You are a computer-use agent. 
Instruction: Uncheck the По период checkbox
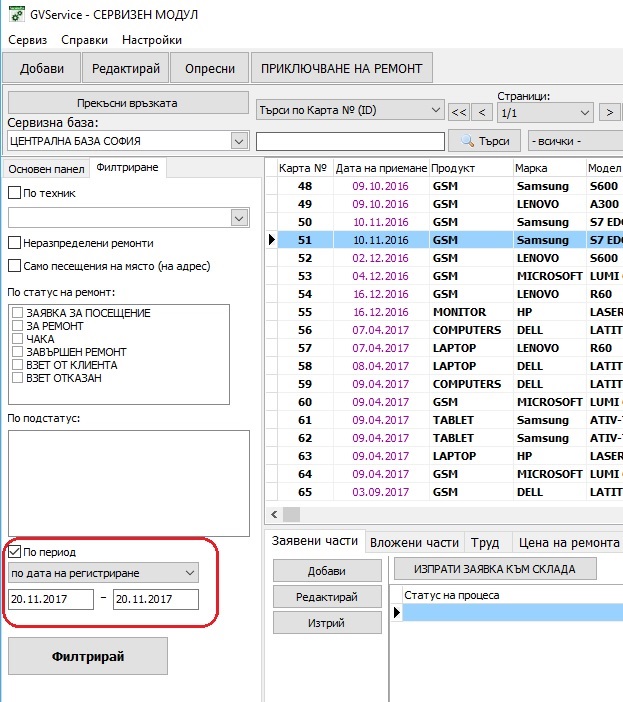click(14, 552)
